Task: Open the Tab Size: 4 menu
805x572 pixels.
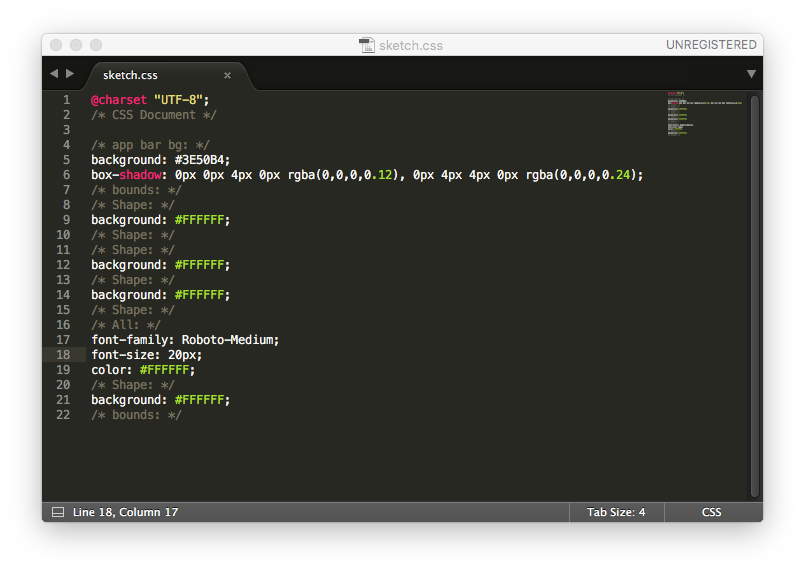Action: 616,512
